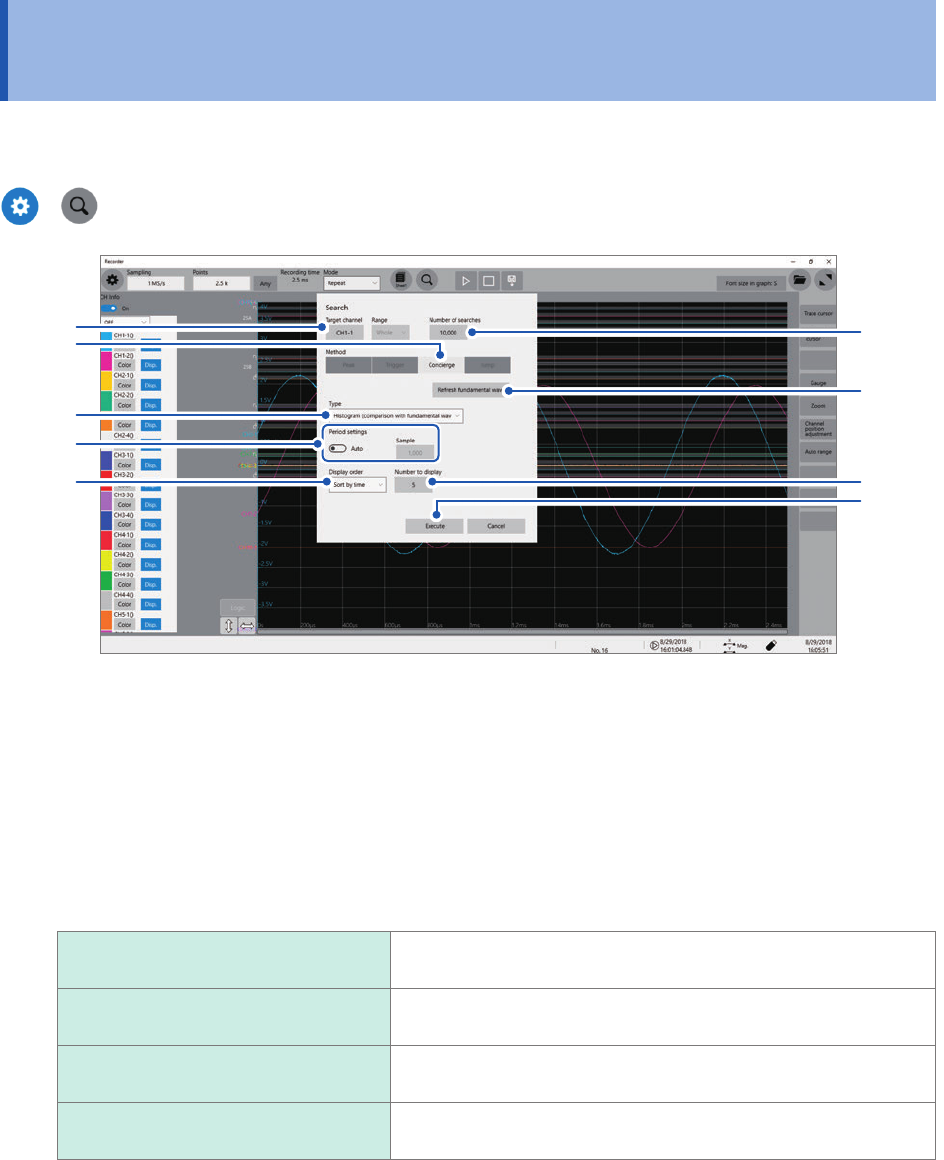Click the full-screen expand arrows icon

click(825, 280)
